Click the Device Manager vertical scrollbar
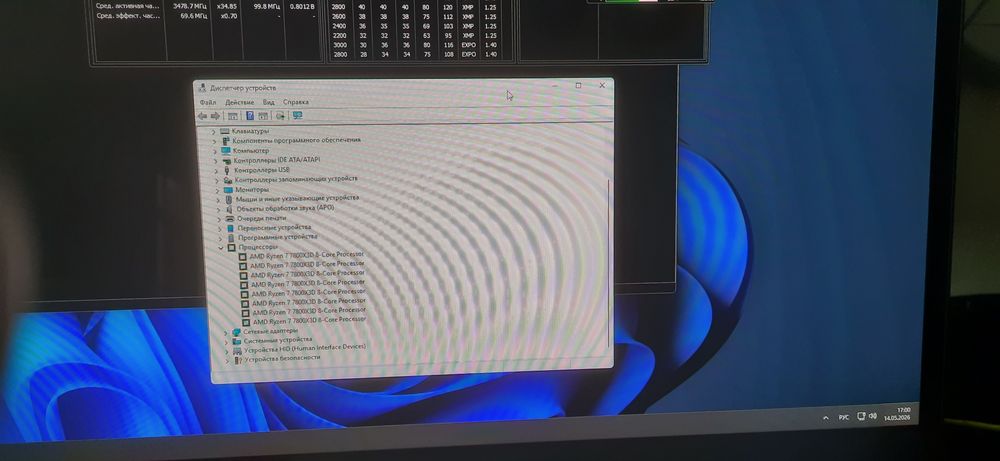Viewport: 1000px width, 461px height. click(x=609, y=265)
